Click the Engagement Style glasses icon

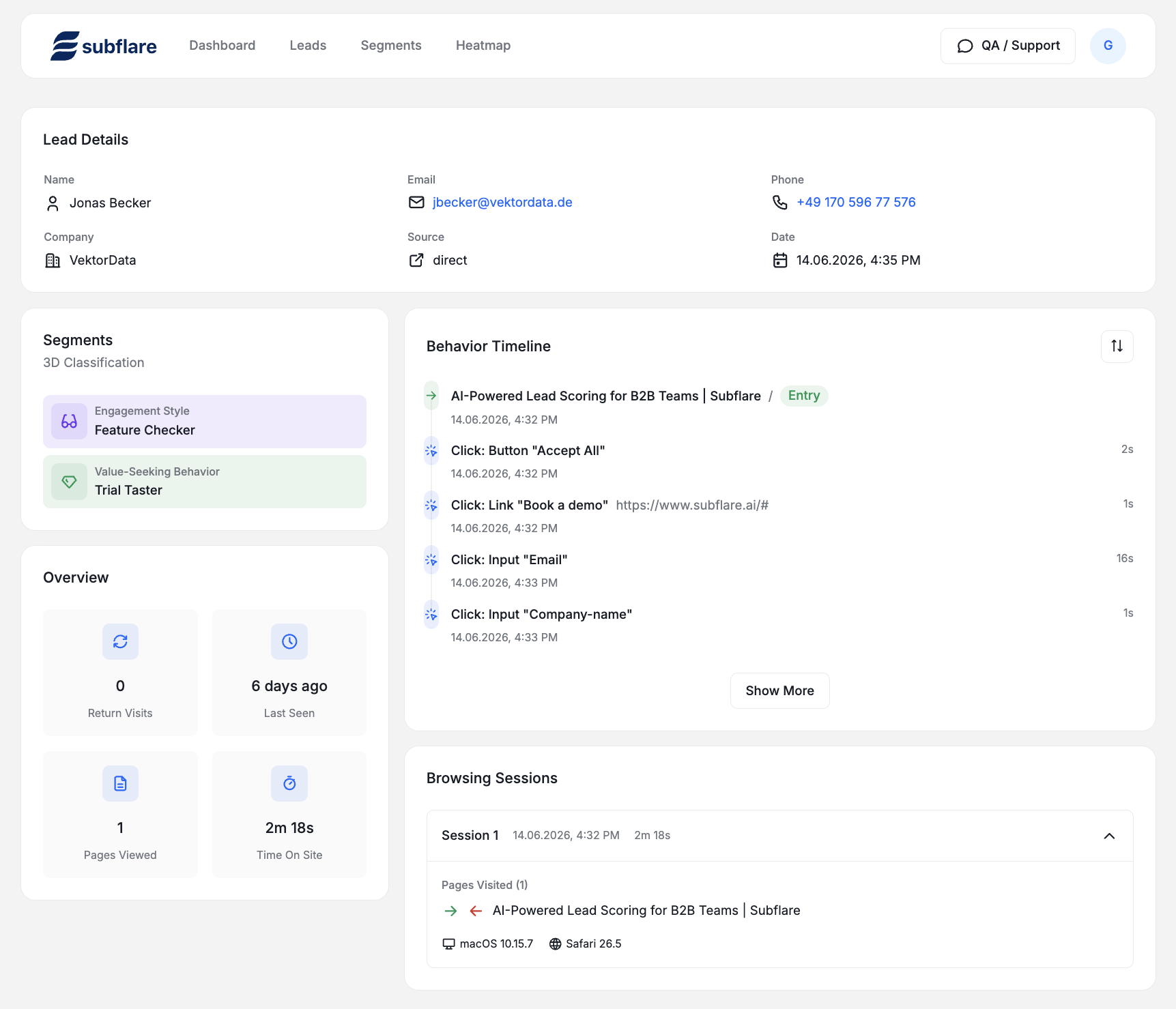coord(69,422)
